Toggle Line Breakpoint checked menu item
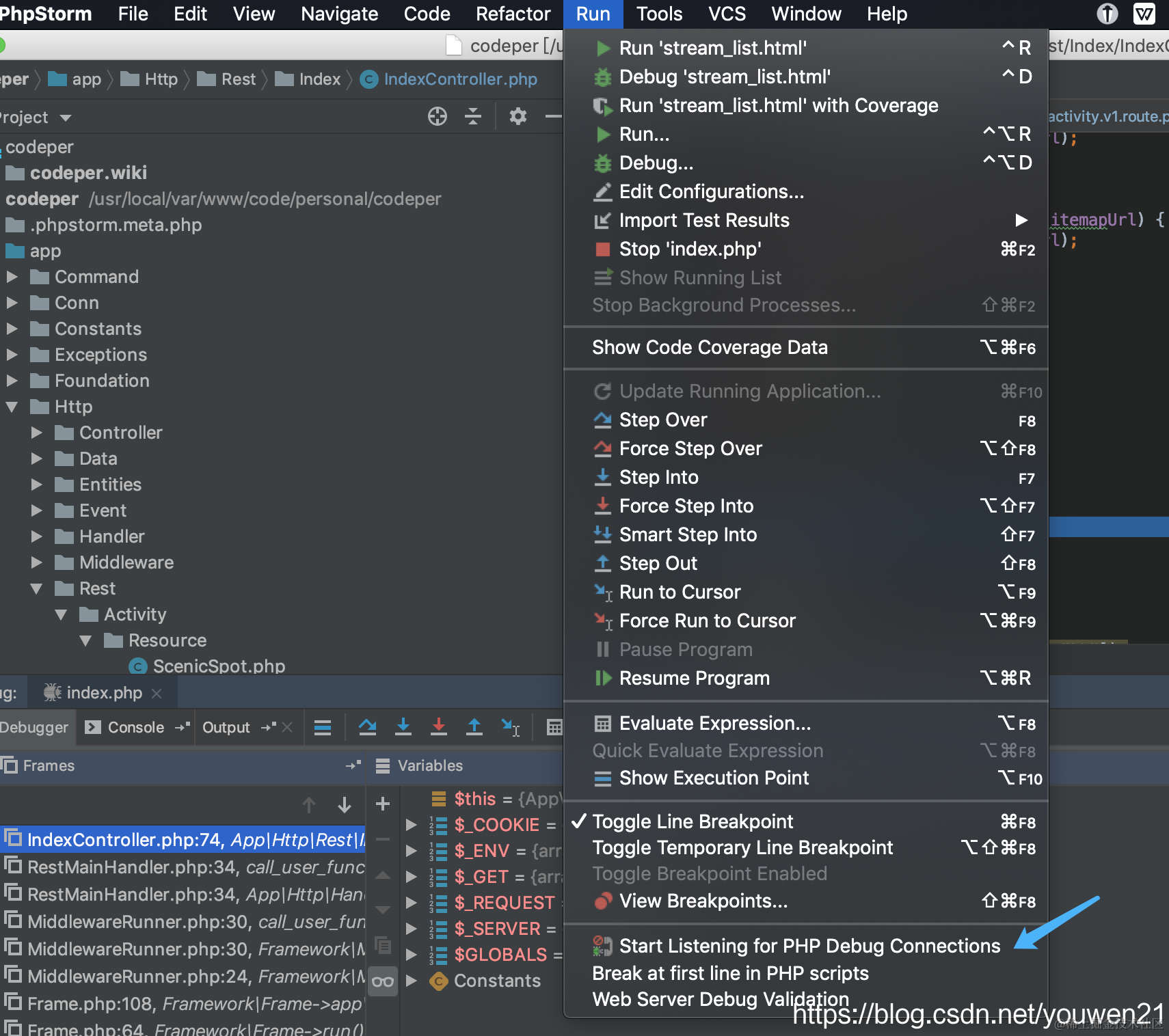This screenshot has height=1036, width=1169. (x=805, y=821)
